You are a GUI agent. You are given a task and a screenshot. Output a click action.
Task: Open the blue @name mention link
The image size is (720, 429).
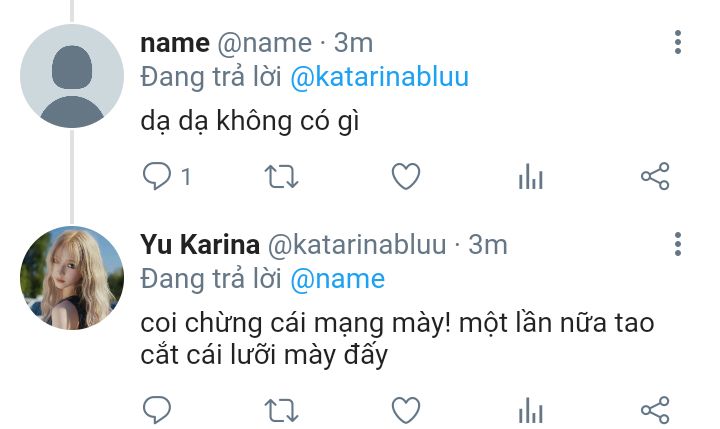[338, 279]
